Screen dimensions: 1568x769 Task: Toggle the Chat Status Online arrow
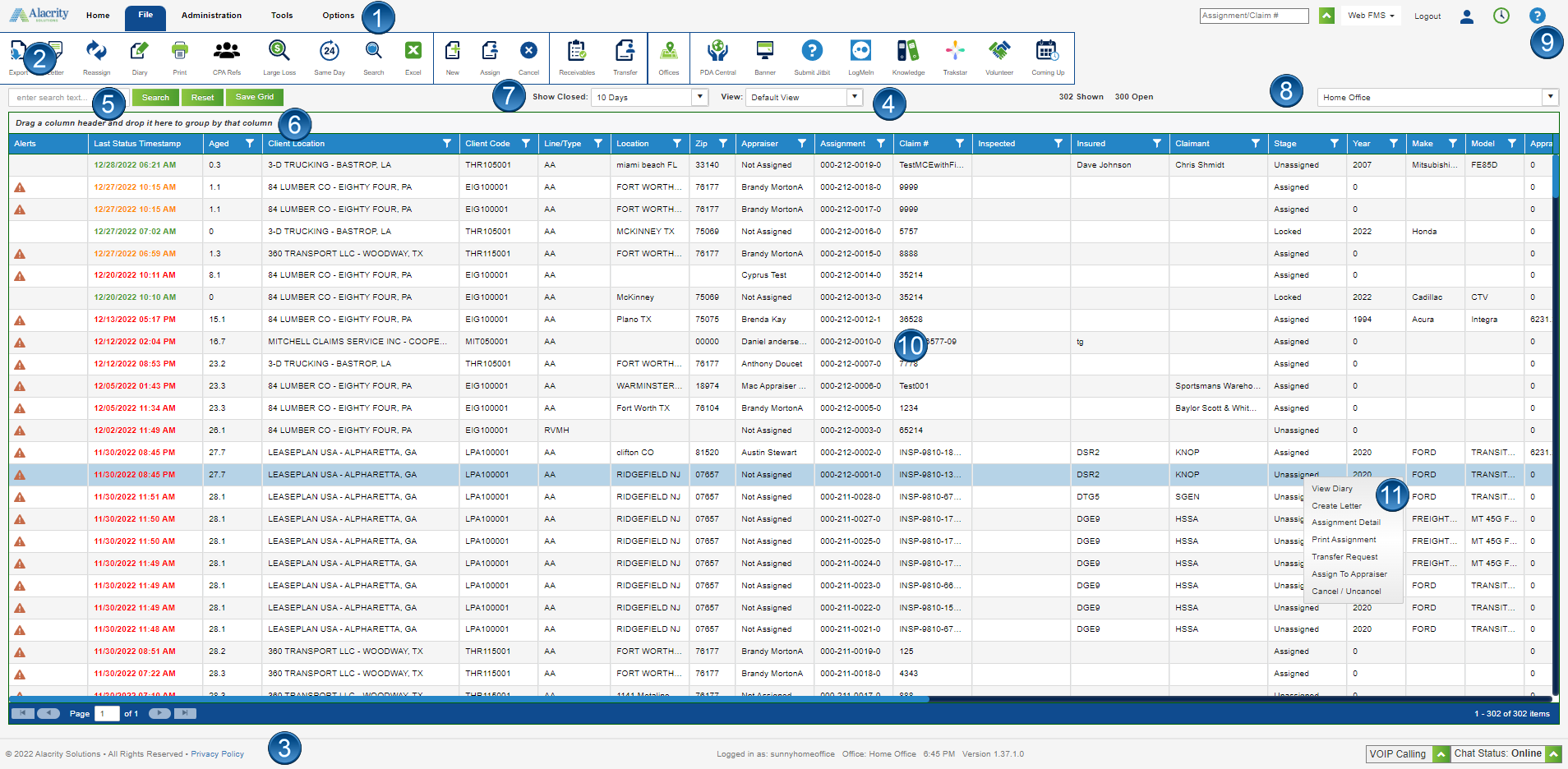click(1553, 754)
